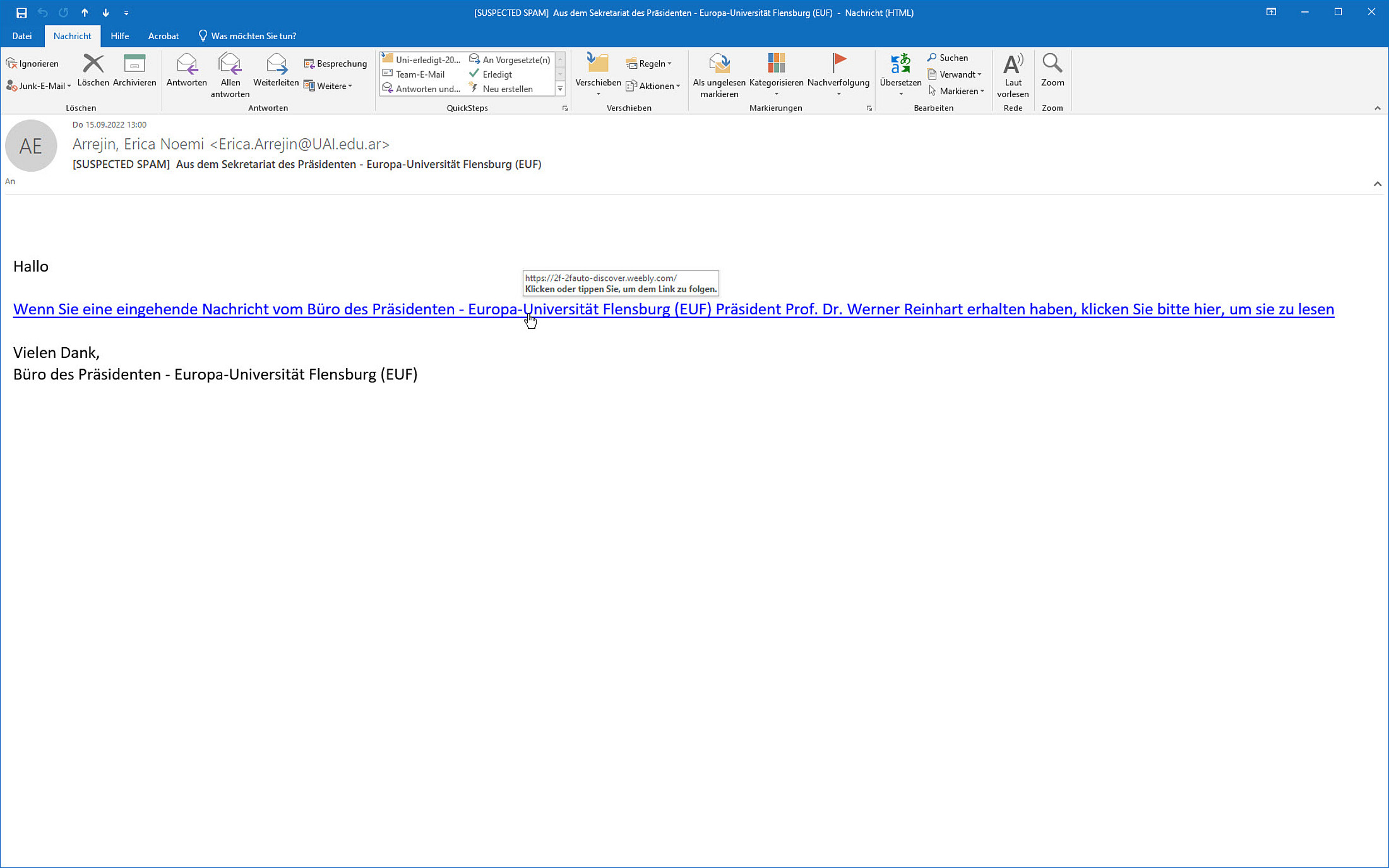Archive the message with Archivieren
Viewport: 1389px width, 868px height.
pyautogui.click(x=134, y=64)
